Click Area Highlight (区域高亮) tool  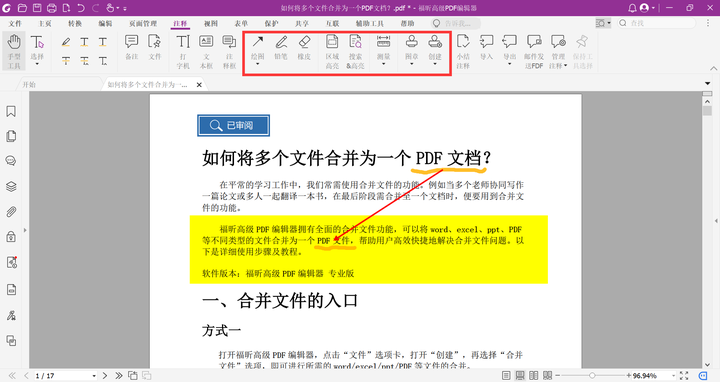tap(332, 51)
